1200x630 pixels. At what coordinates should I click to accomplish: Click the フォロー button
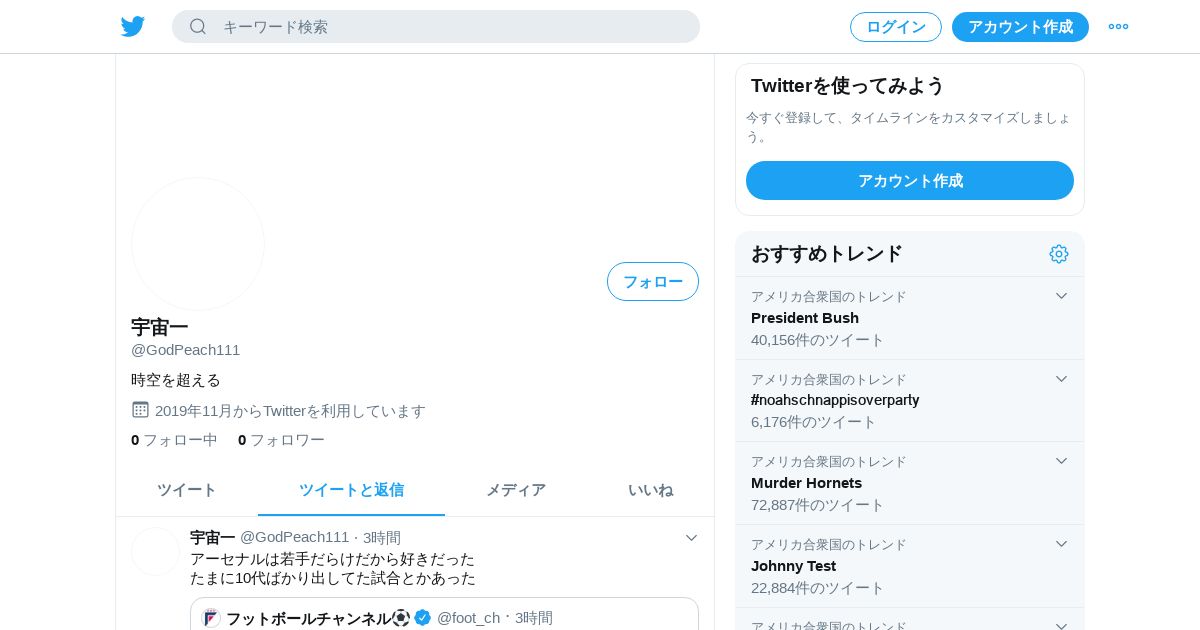[653, 282]
